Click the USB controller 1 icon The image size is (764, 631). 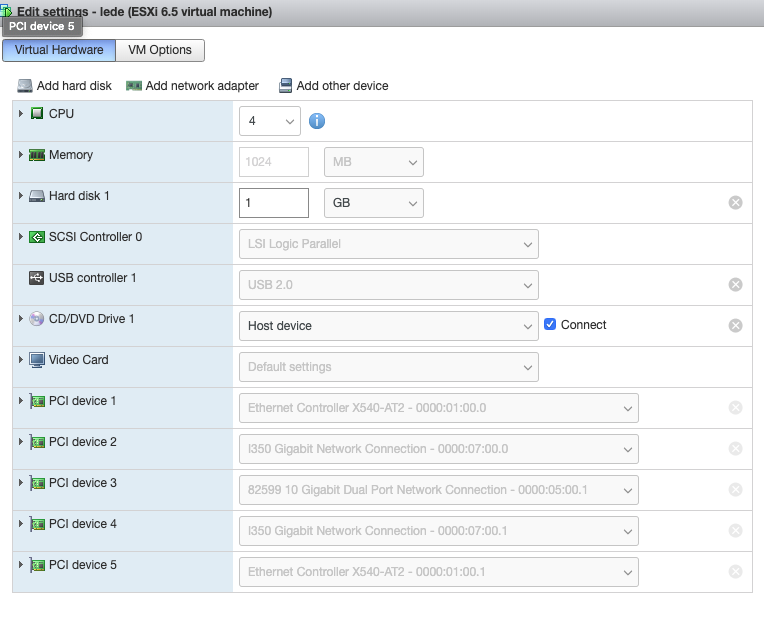point(37,278)
